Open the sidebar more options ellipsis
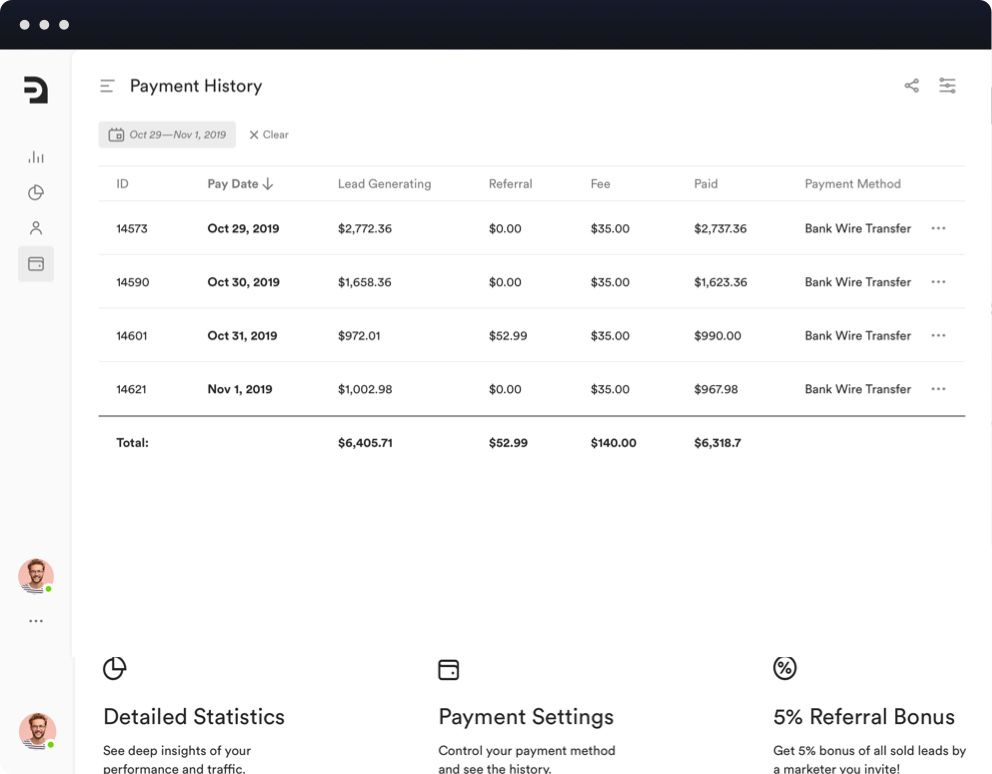The width and height of the screenshot is (992, 774). pyautogui.click(x=36, y=621)
